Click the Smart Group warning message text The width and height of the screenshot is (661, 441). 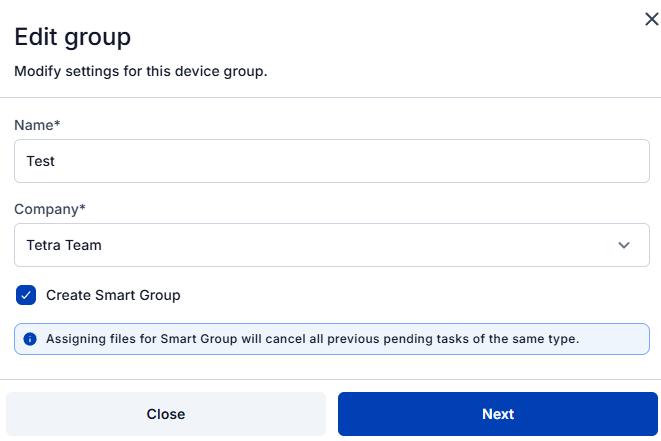[312, 339]
